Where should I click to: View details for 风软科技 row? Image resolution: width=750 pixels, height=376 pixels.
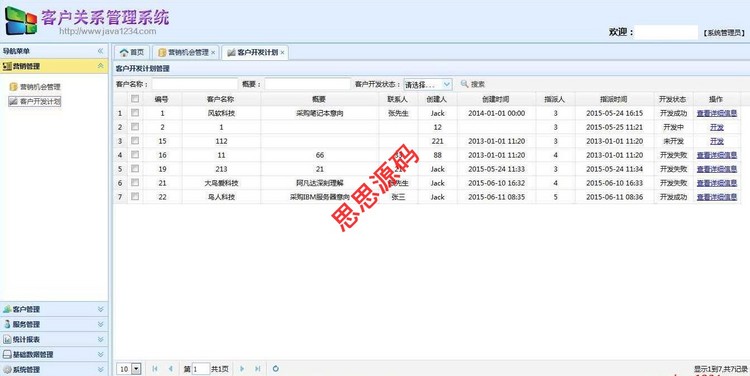click(717, 113)
